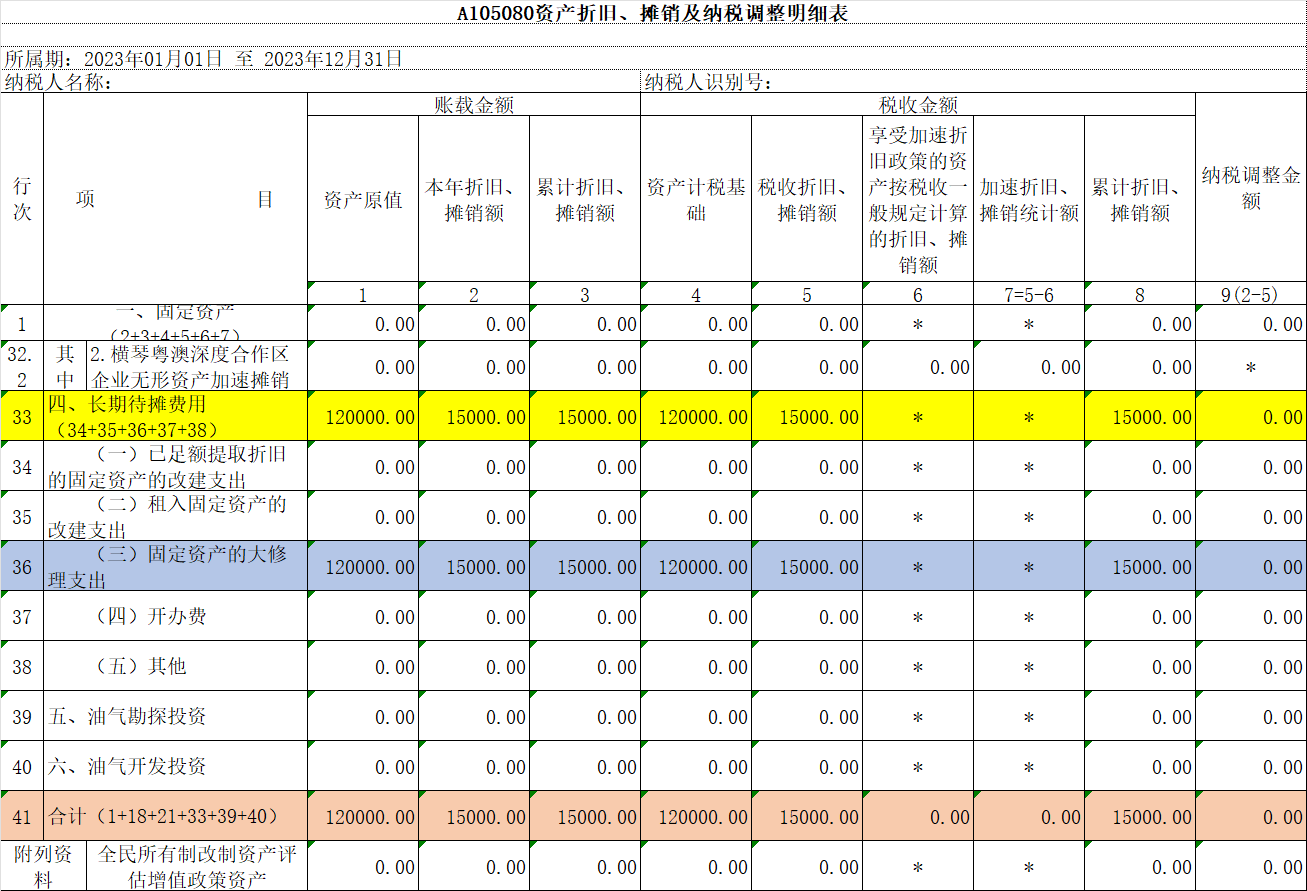Screen dimensions: 1307x891
Task: Click the 项目 header cell
Action: (175, 199)
